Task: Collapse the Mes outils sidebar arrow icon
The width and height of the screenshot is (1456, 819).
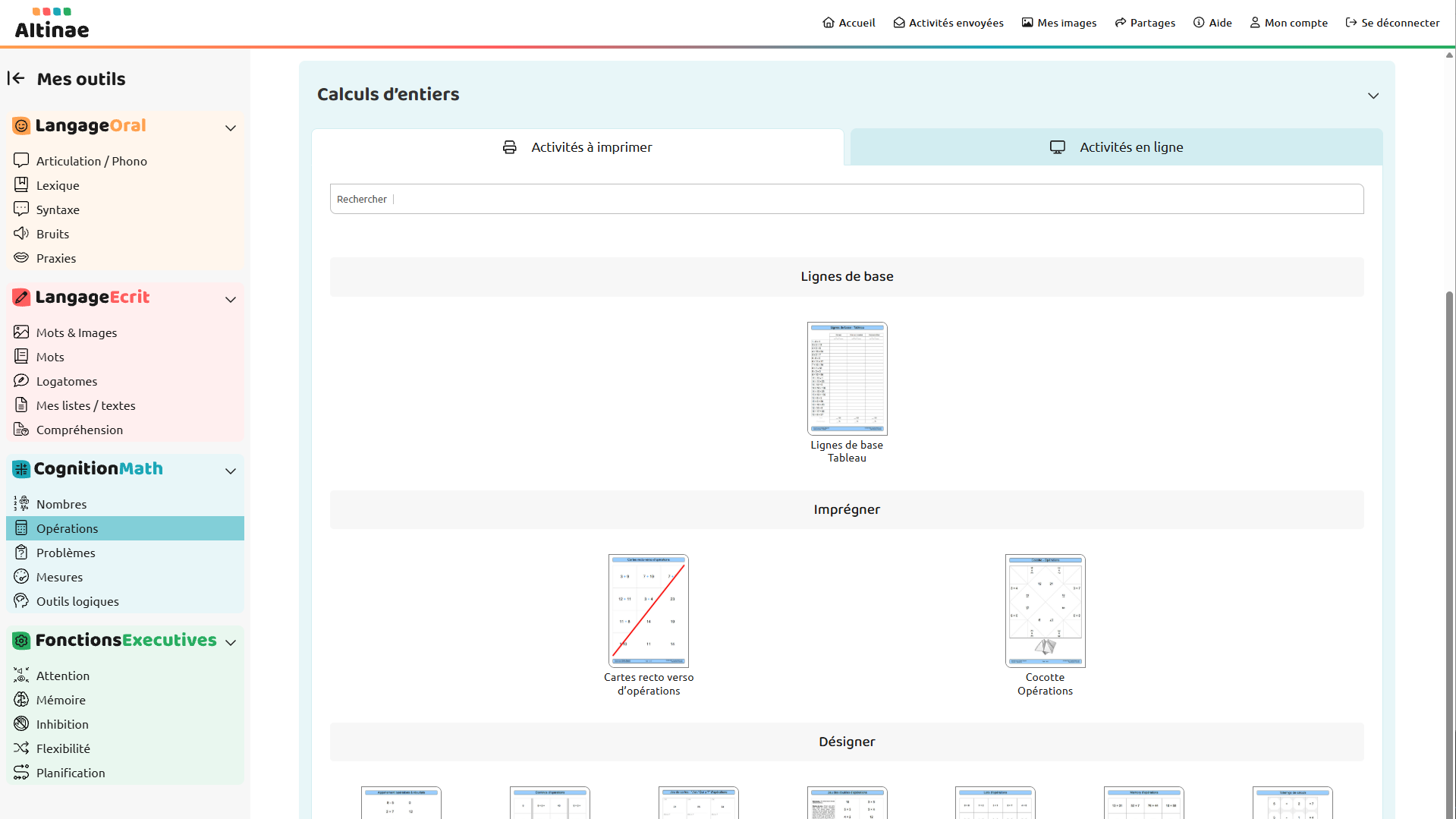Action: (x=16, y=78)
